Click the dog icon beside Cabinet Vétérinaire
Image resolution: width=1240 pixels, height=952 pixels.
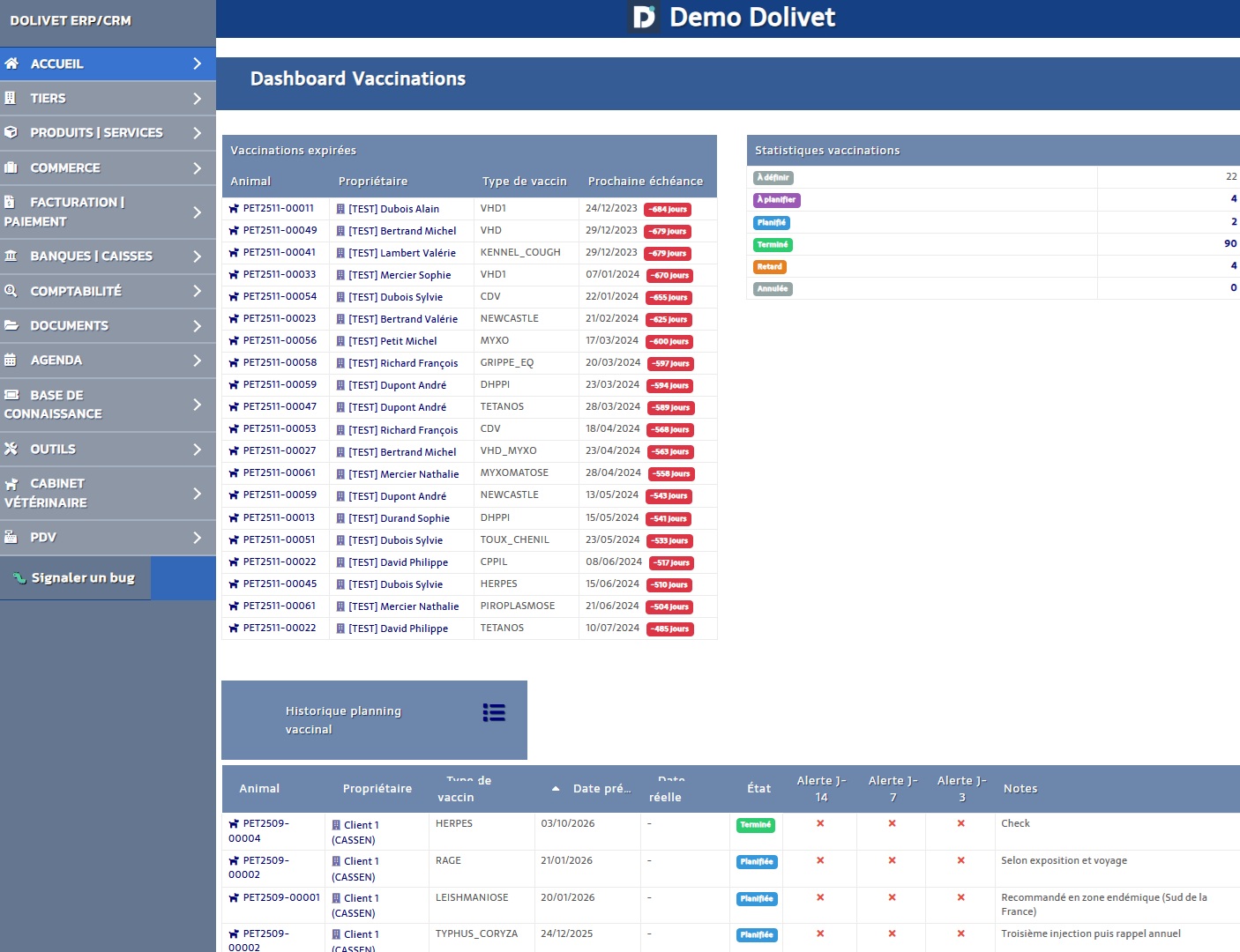point(11,484)
